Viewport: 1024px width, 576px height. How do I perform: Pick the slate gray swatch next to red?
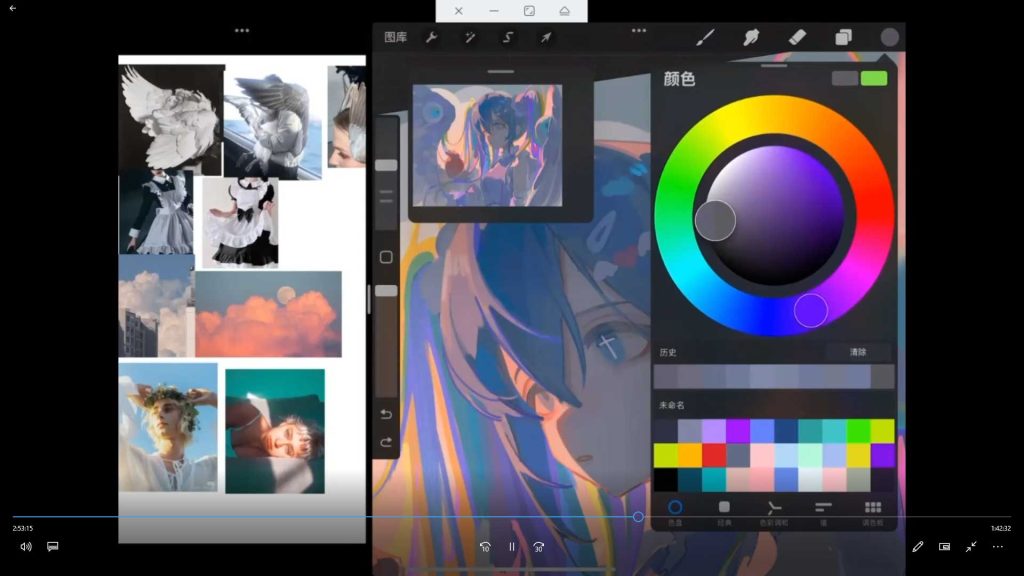(738, 455)
